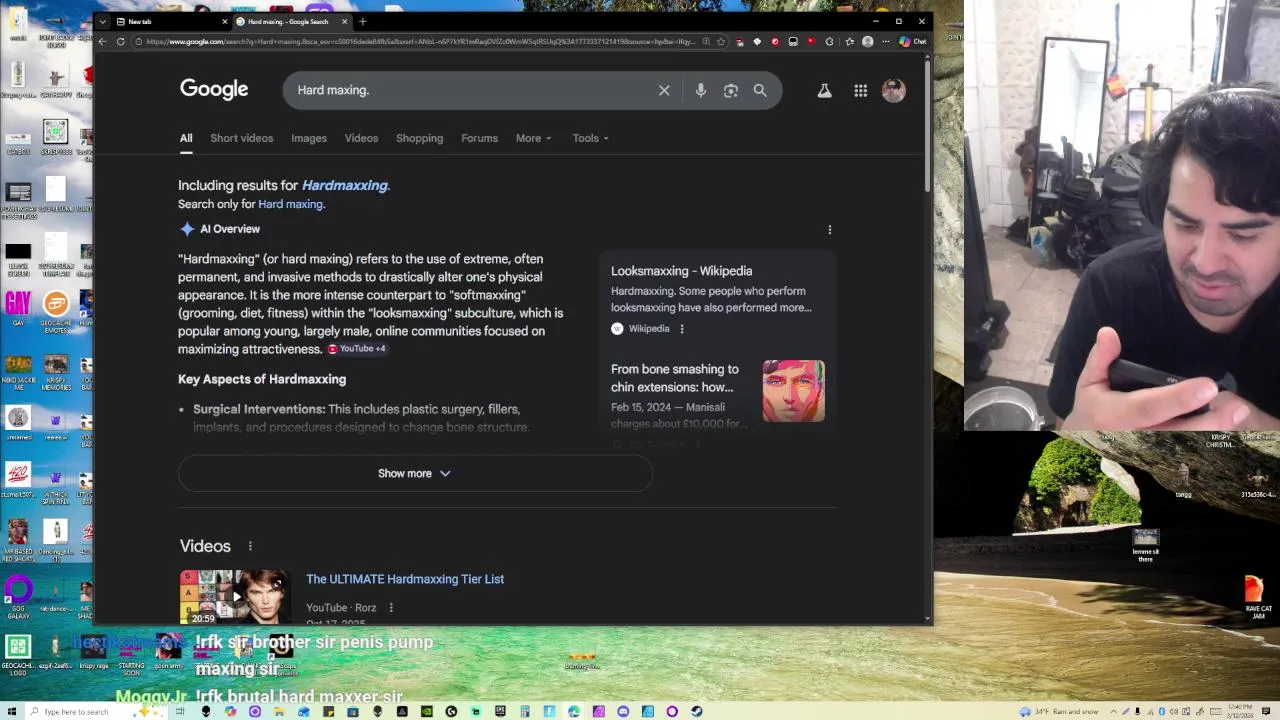Bookmark this page with the star icon

click(x=721, y=41)
